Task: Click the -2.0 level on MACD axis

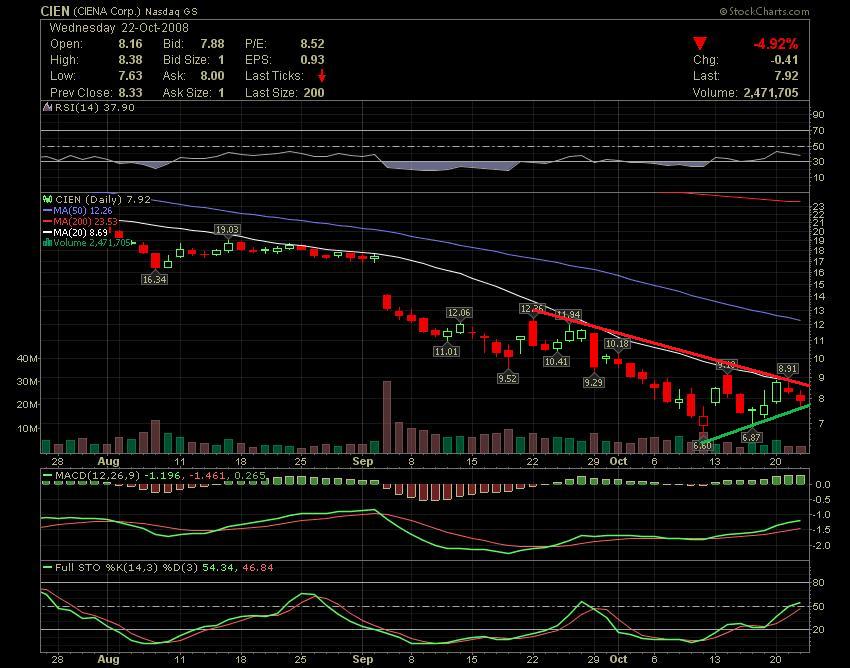Action: [x=822, y=546]
